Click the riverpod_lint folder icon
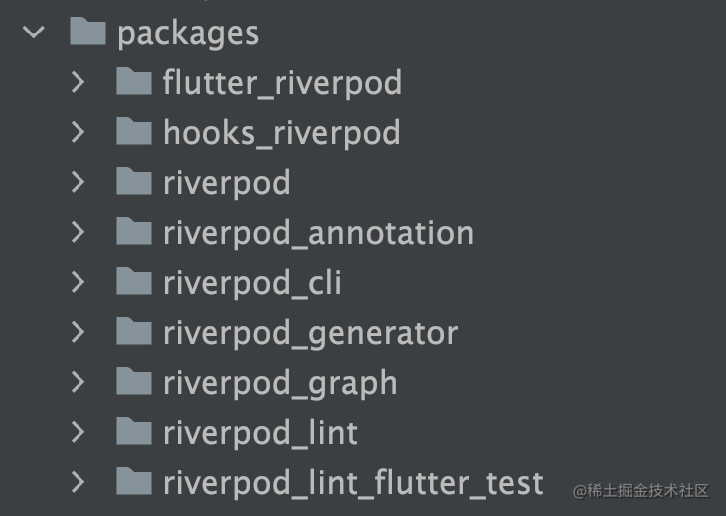Image resolution: width=726 pixels, height=516 pixels. pyautogui.click(x=133, y=431)
